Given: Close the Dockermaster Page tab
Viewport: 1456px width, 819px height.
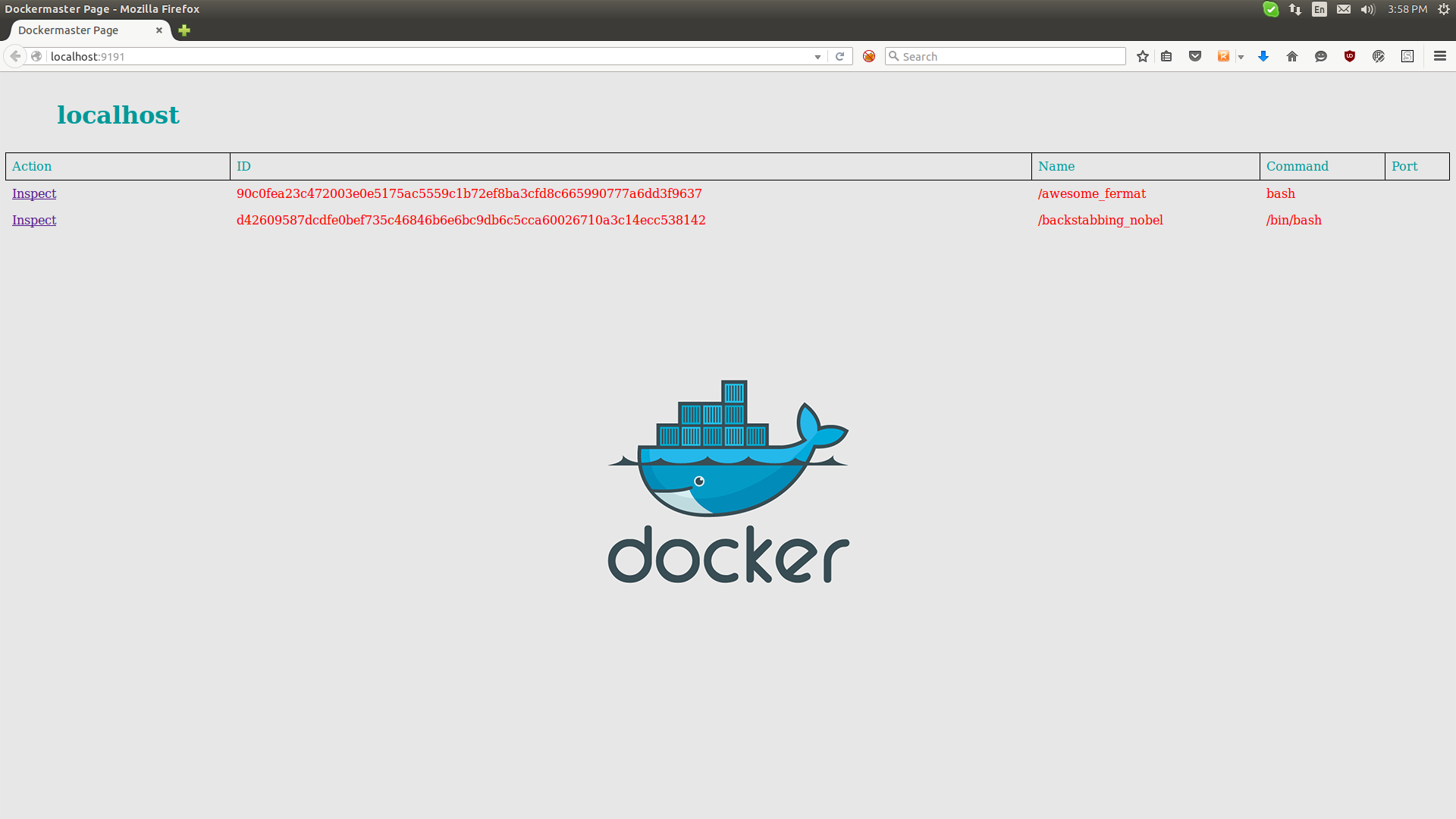Looking at the screenshot, I should coord(159,30).
